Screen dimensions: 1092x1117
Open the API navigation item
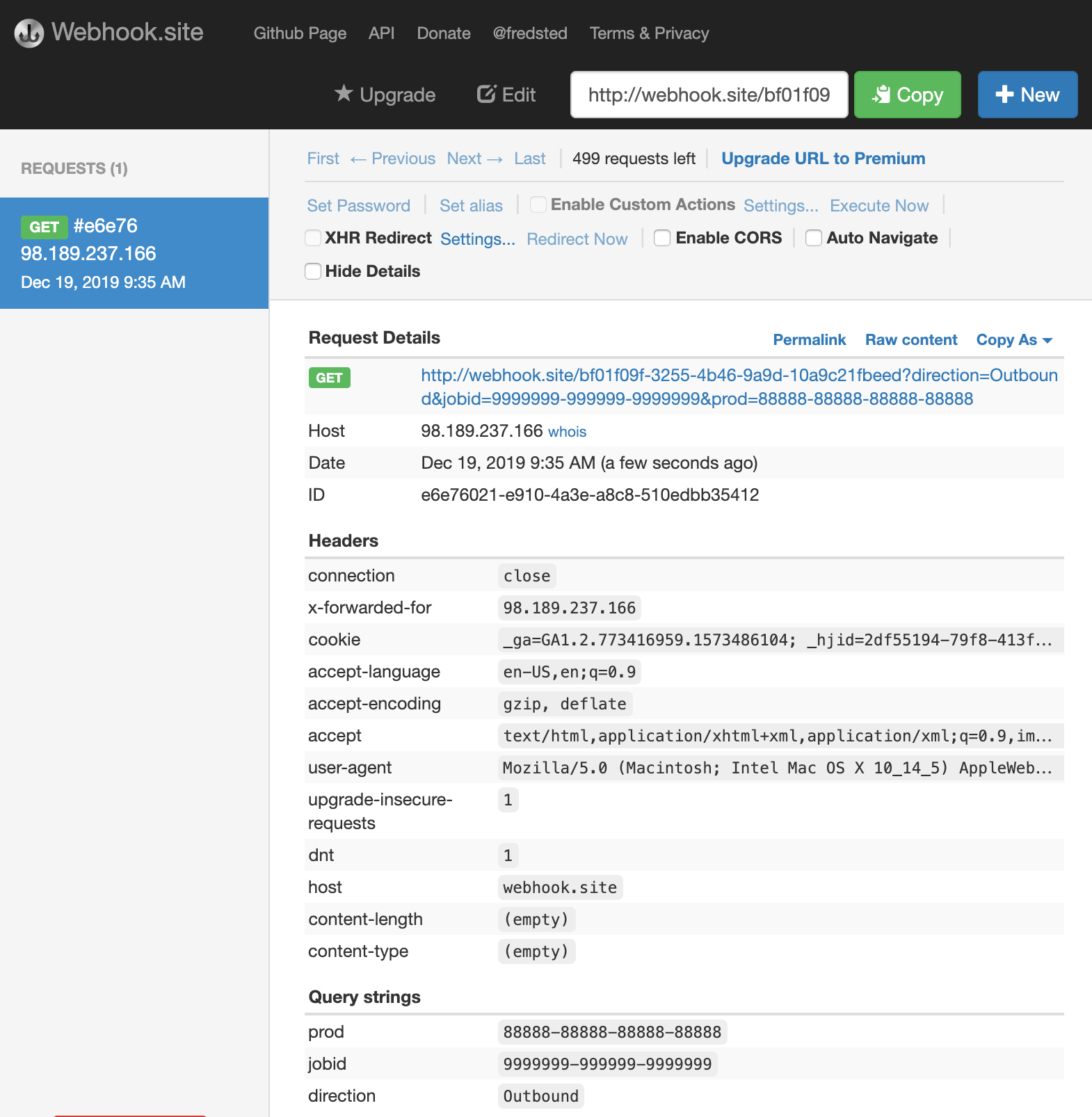click(381, 33)
